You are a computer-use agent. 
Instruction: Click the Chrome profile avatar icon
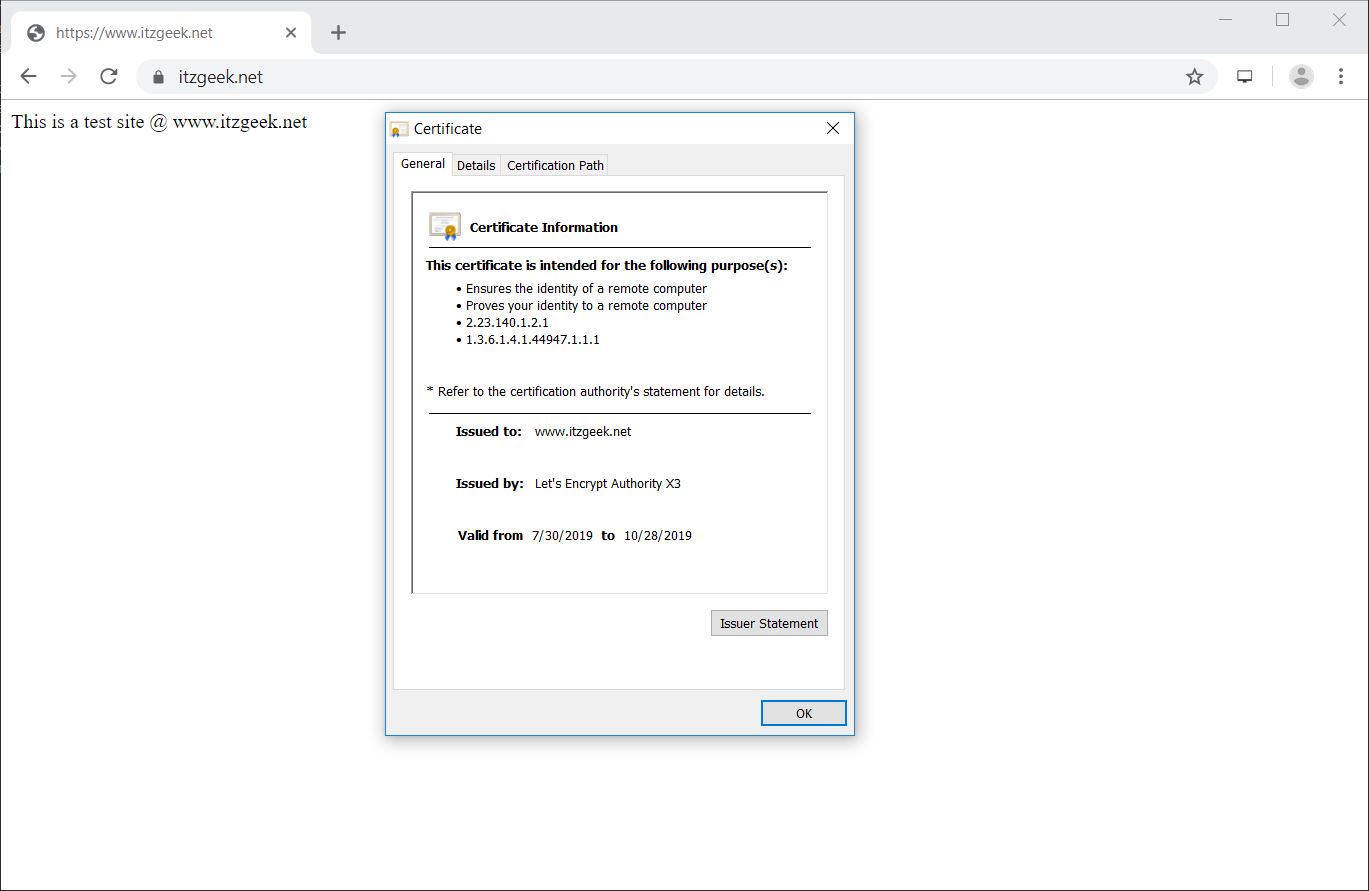pos(1300,76)
